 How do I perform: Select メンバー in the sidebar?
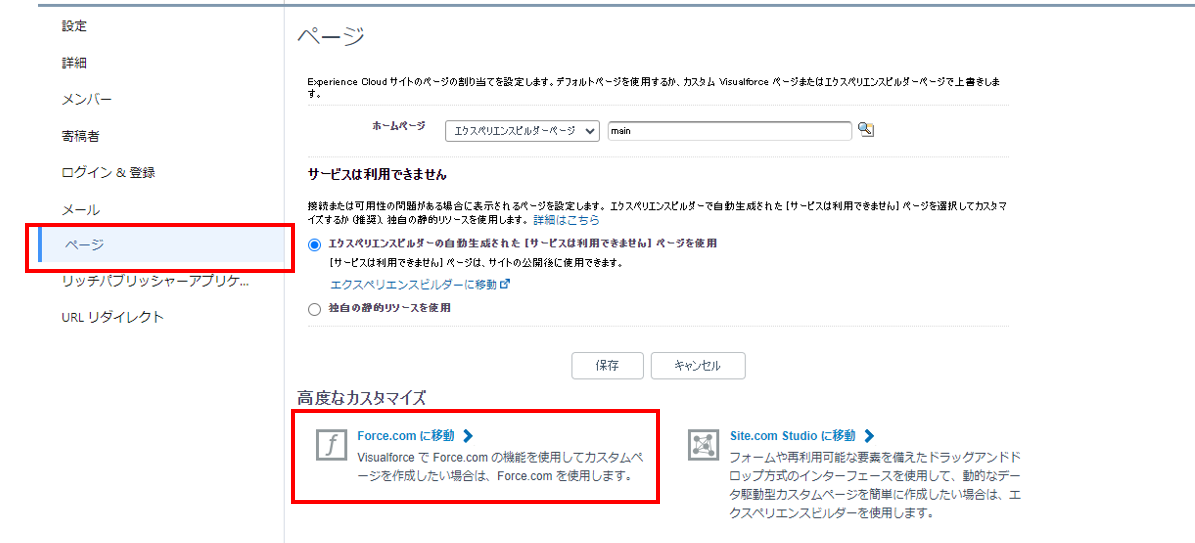pyautogui.click(x=87, y=99)
